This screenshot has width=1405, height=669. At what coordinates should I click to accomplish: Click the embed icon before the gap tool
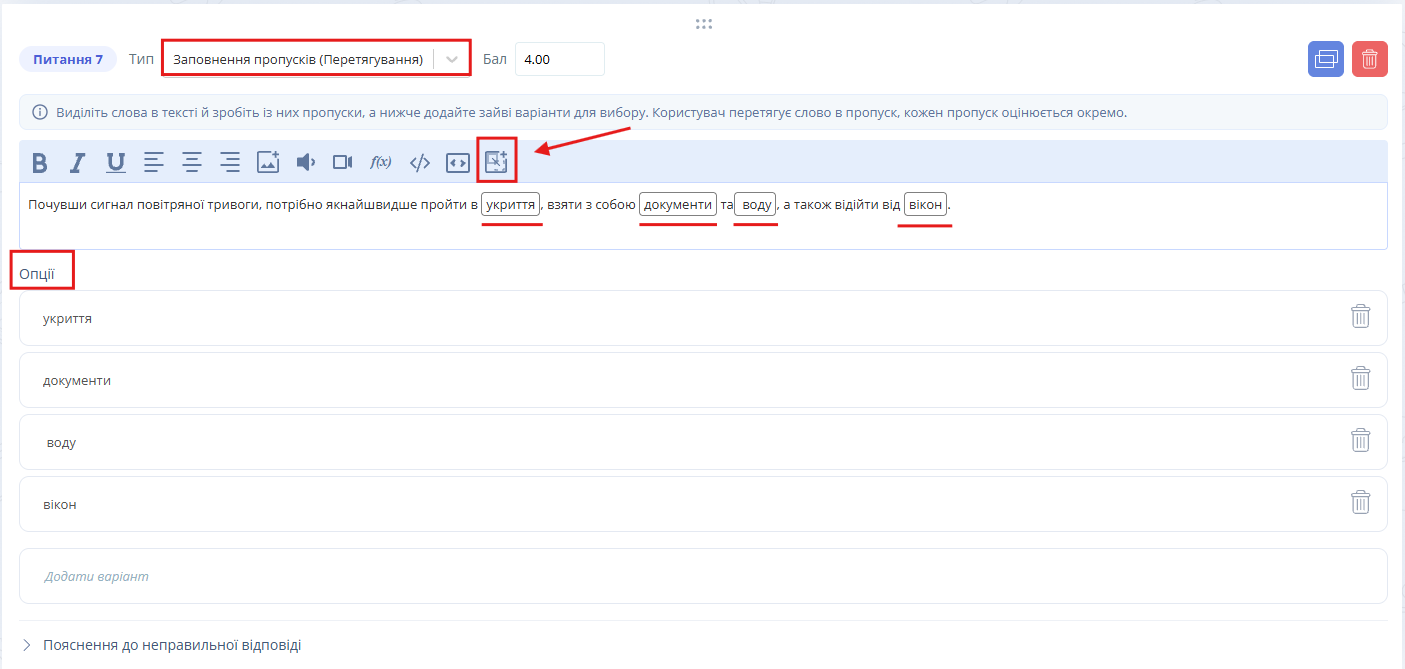point(458,162)
